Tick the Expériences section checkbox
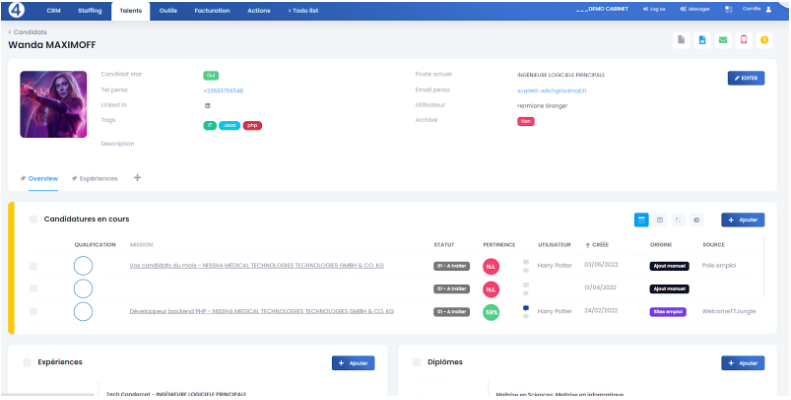791x400 pixels. pos(27,362)
